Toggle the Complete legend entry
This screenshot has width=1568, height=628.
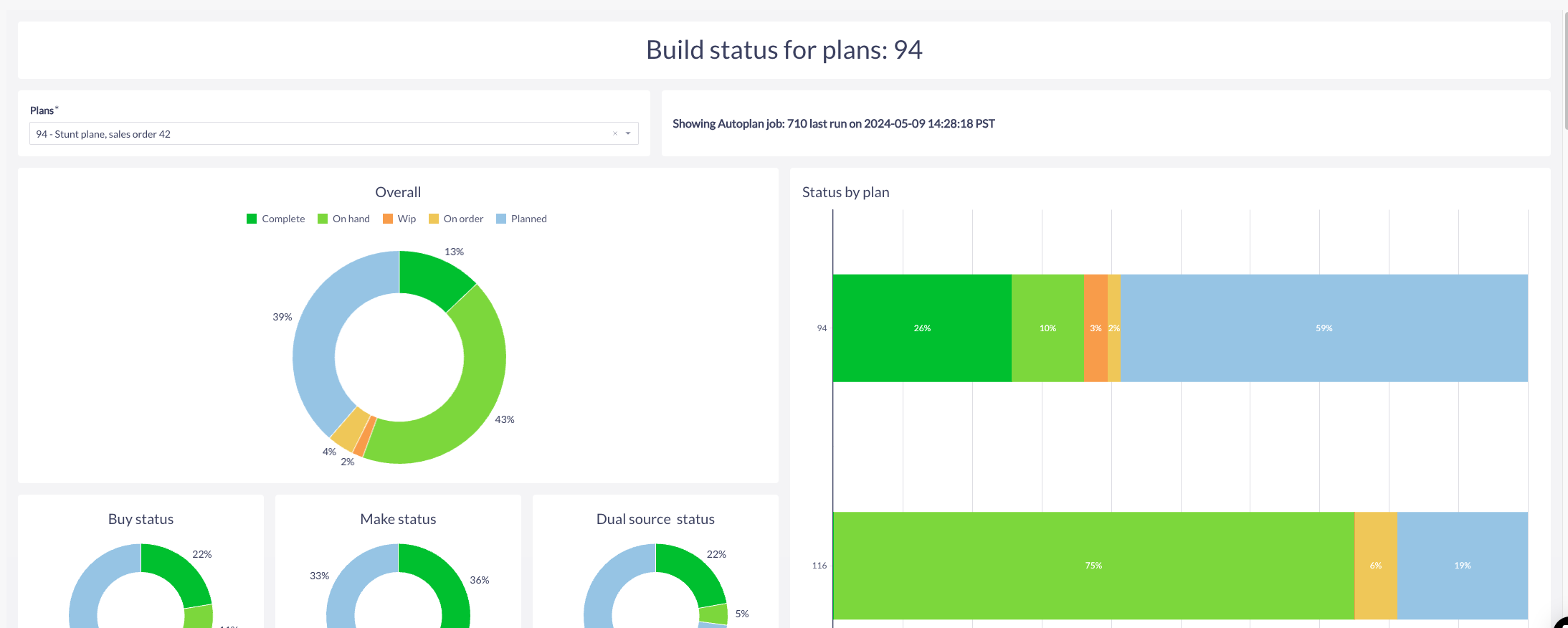click(x=276, y=219)
